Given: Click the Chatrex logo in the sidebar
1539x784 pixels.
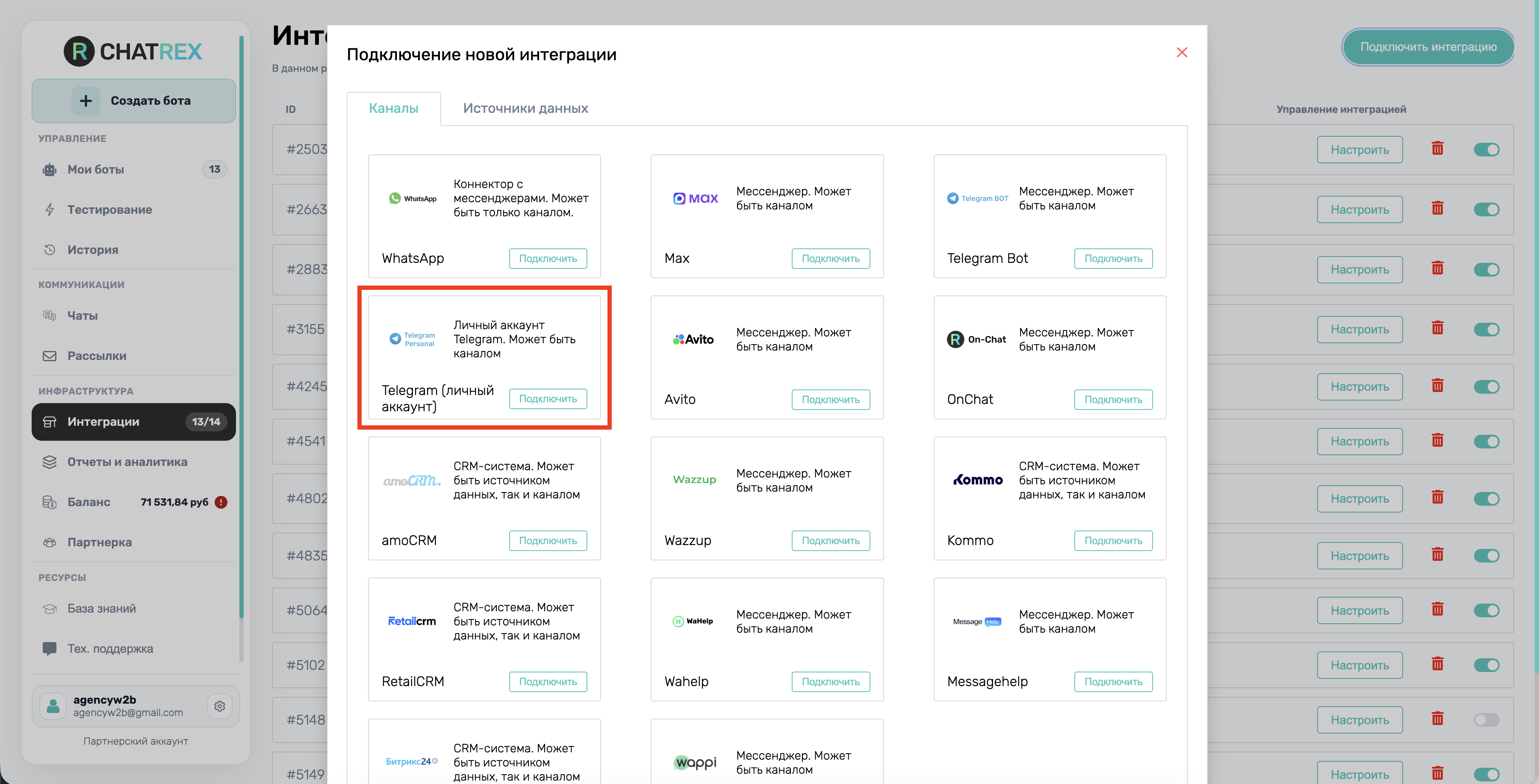Looking at the screenshot, I should (x=133, y=52).
